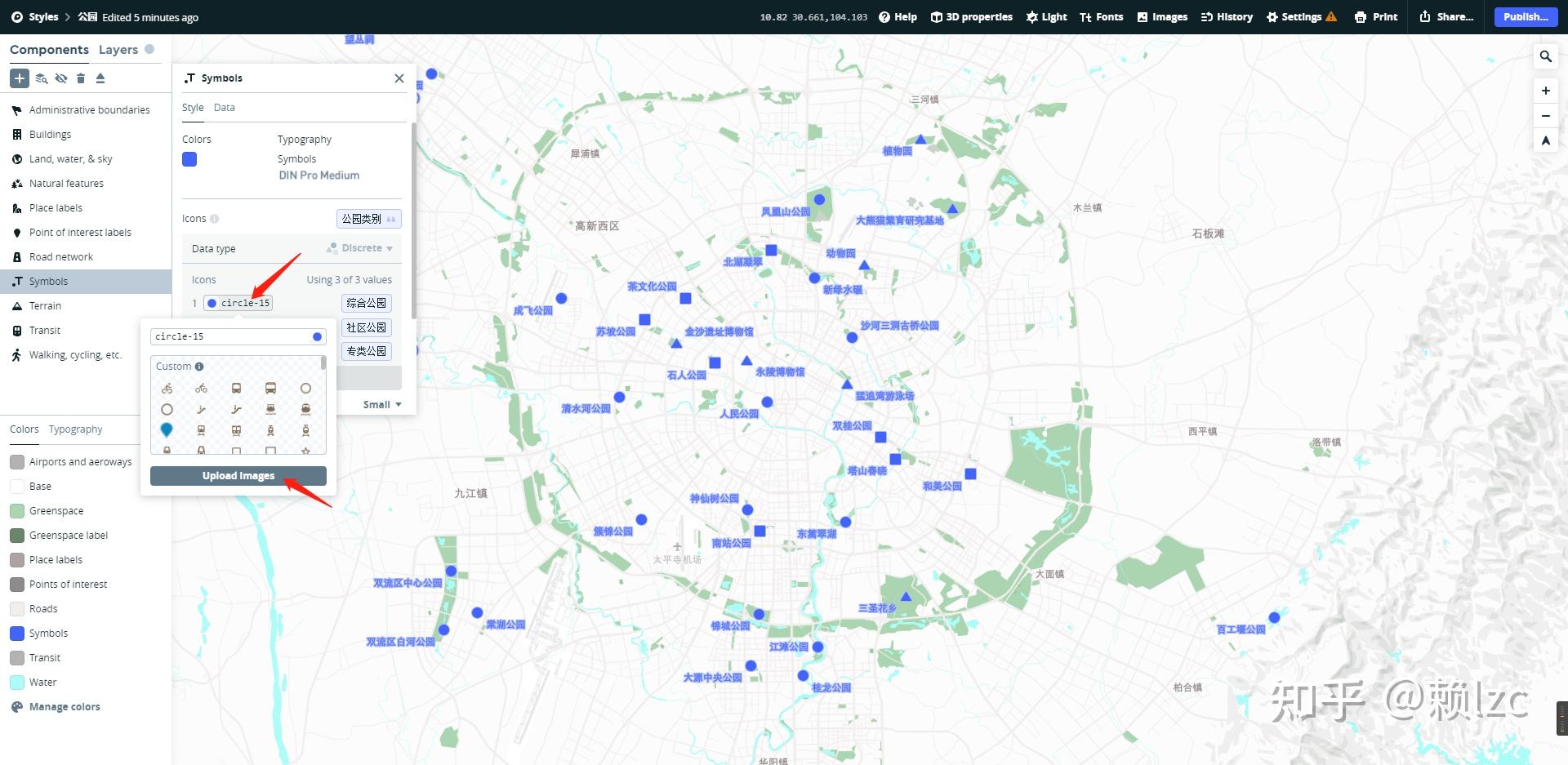
Task: Click the Greenspace color swatch
Action: pyautogui.click(x=16, y=510)
